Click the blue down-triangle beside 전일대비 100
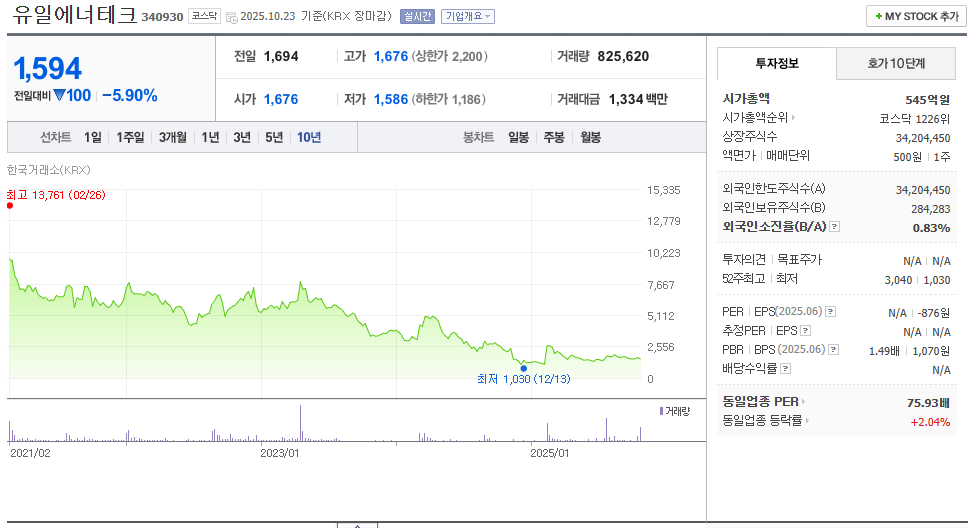This screenshot has height=528, width=970. pos(59,95)
